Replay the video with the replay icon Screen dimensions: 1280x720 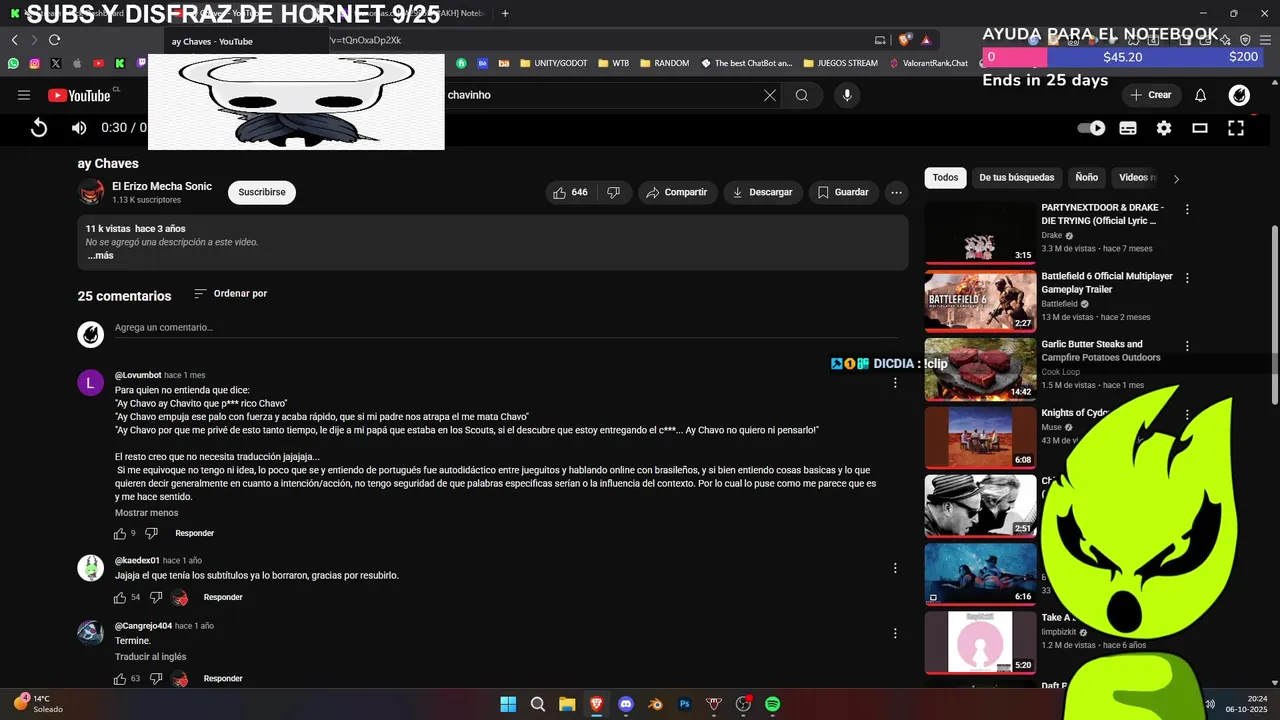tap(39, 128)
